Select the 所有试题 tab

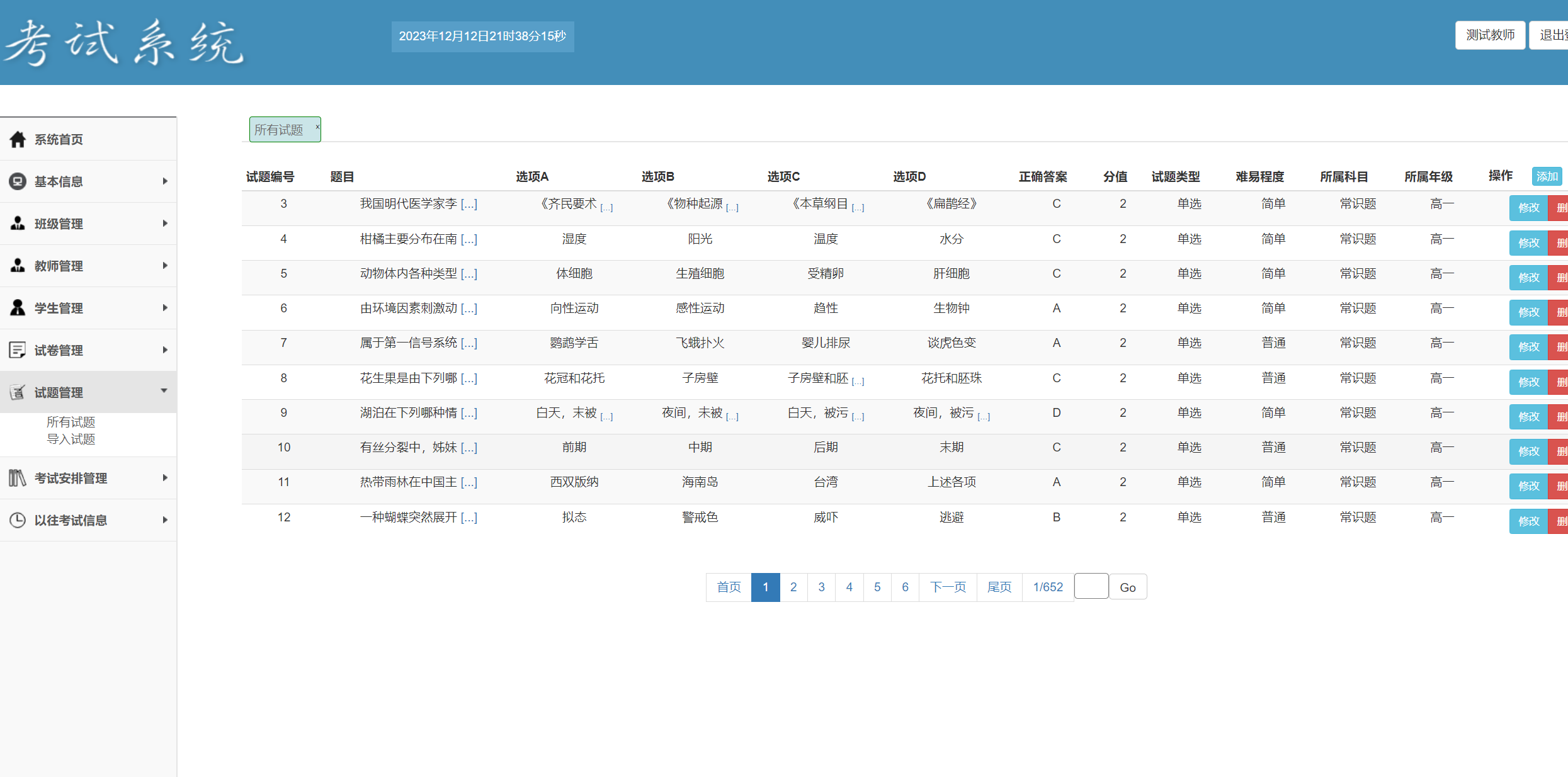pos(279,130)
